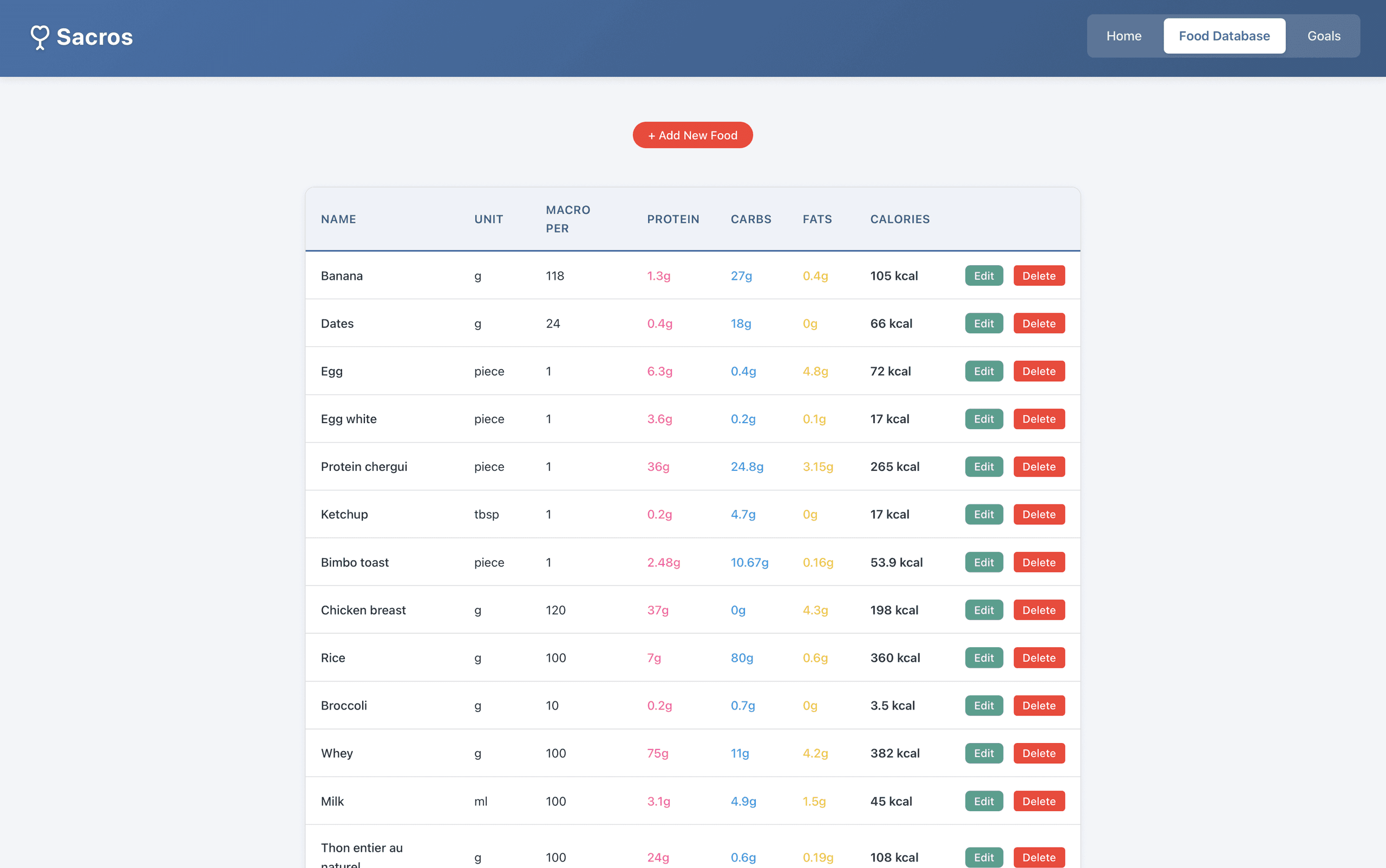
Task: Delete the Bimbo toast row
Action: pyautogui.click(x=1038, y=563)
